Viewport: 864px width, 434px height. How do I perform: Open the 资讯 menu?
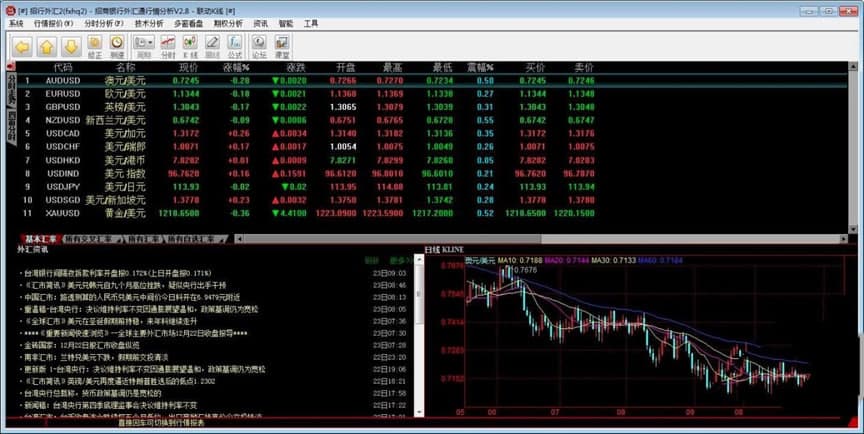(261, 24)
